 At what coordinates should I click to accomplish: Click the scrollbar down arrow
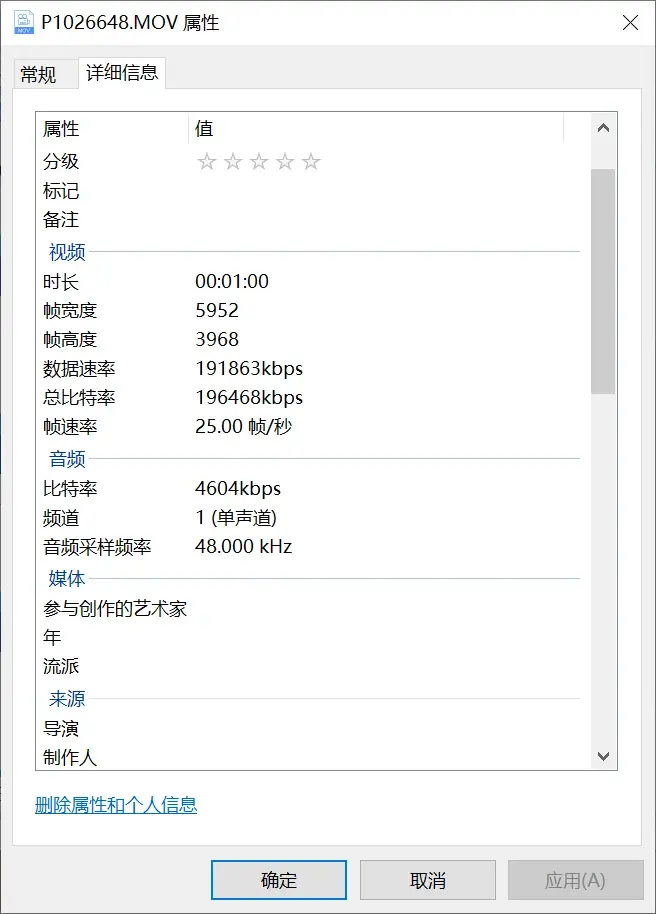click(x=603, y=757)
